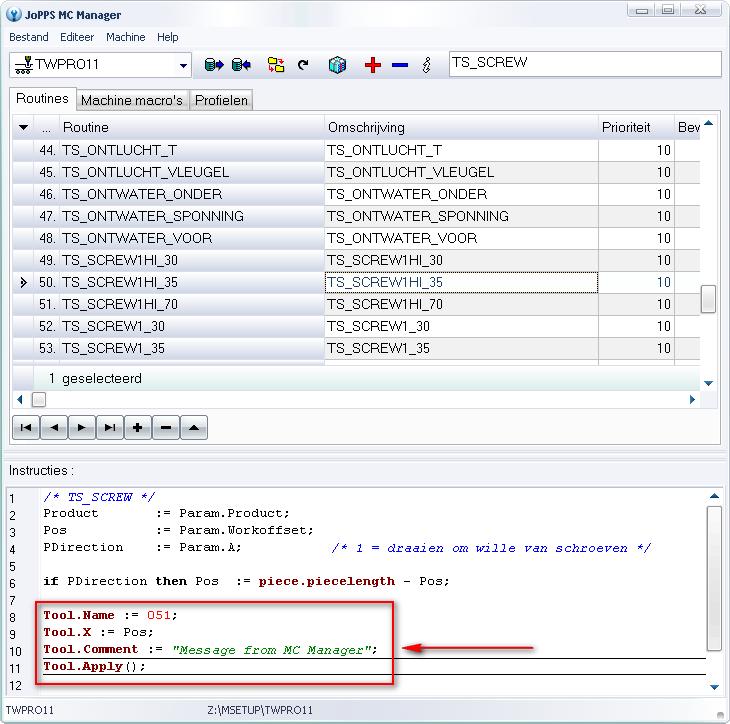Click the code editor scroll up arrow

pos(714,496)
